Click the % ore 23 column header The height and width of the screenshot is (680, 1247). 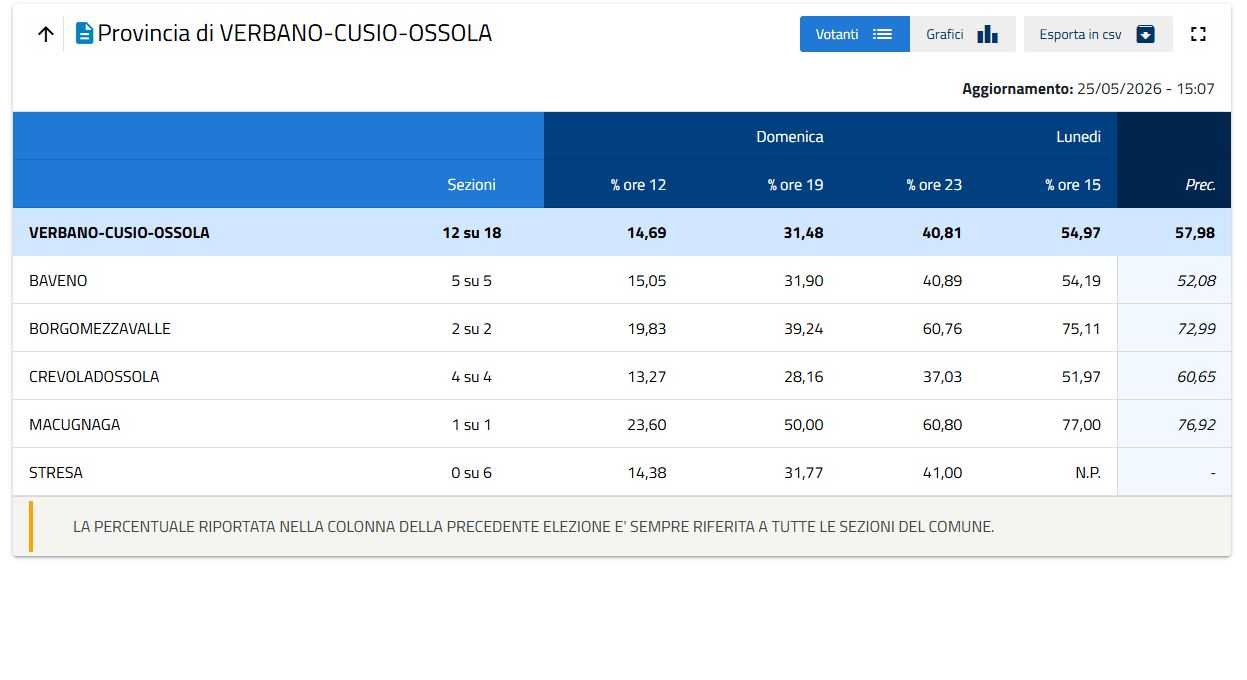pos(934,185)
